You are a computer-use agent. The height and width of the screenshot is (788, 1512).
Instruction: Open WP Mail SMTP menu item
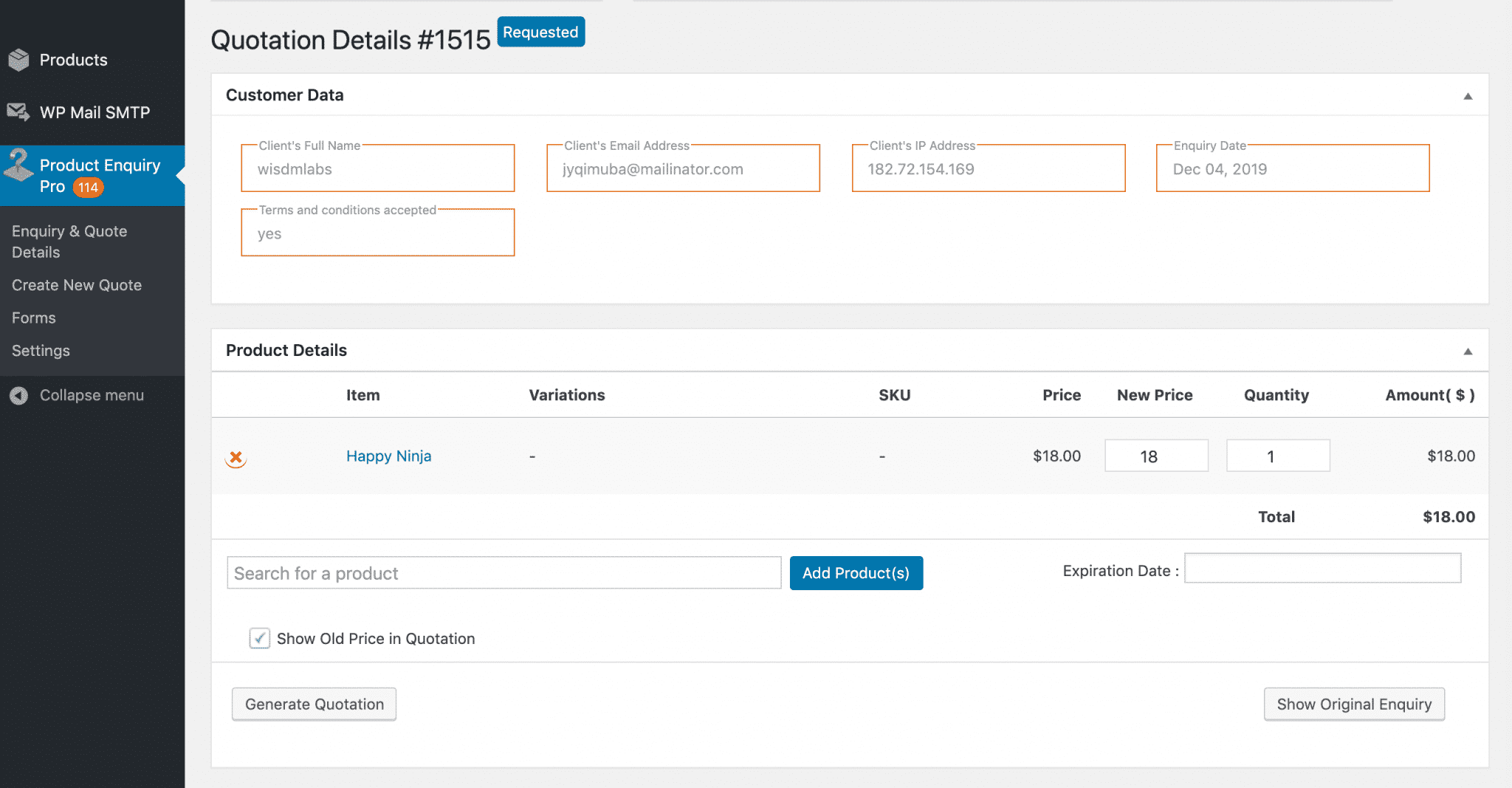pos(95,112)
